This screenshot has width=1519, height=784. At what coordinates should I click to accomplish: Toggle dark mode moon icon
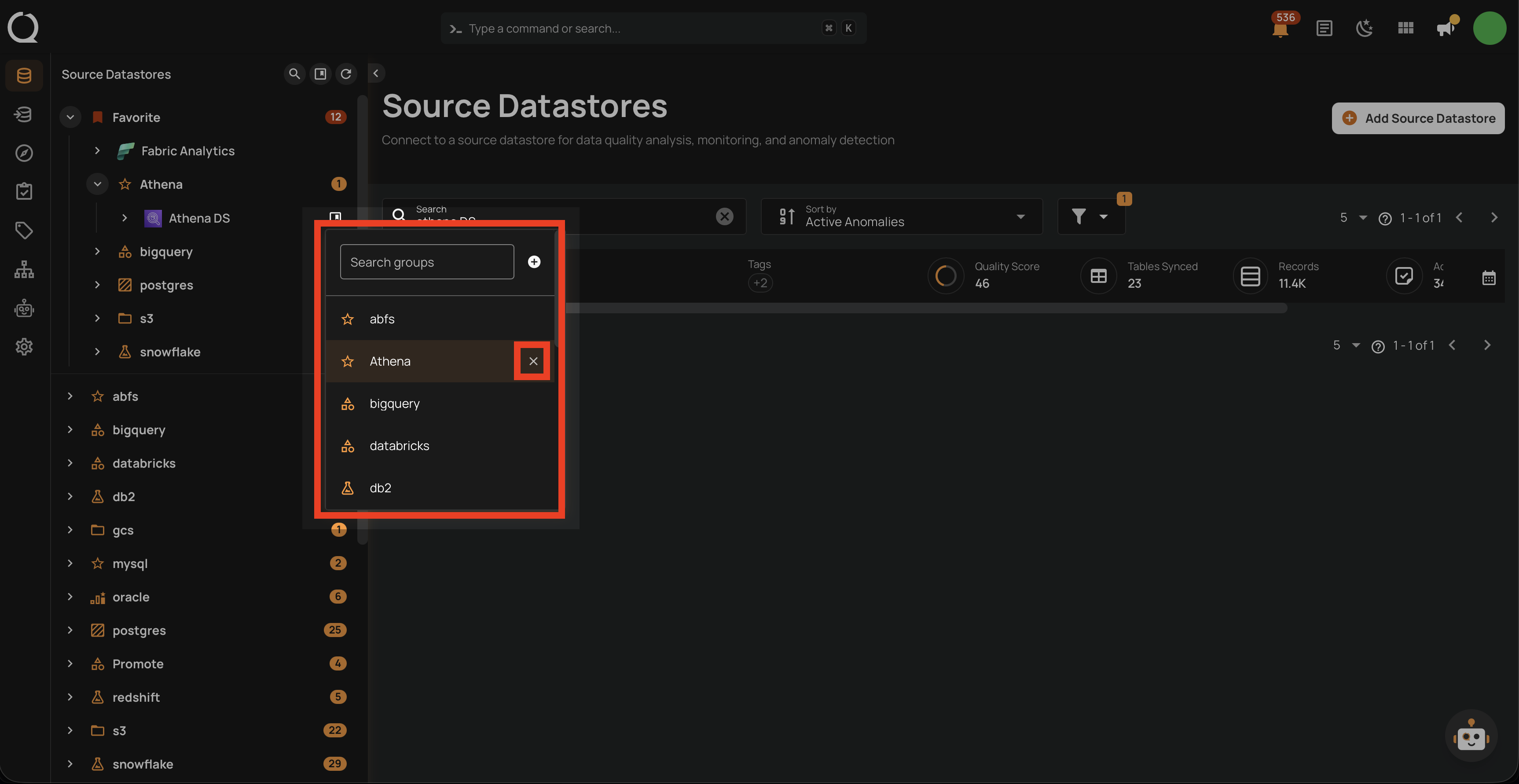tap(1365, 28)
